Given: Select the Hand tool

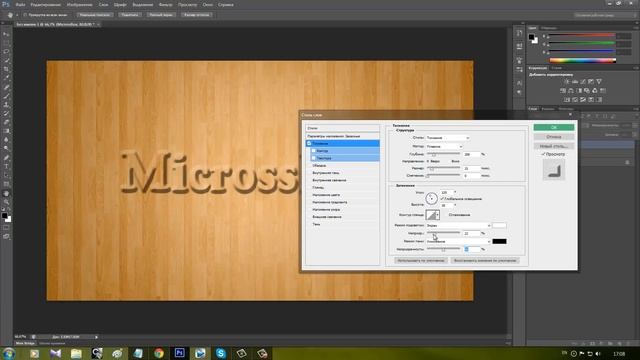Looking at the screenshot, I should (6, 193).
